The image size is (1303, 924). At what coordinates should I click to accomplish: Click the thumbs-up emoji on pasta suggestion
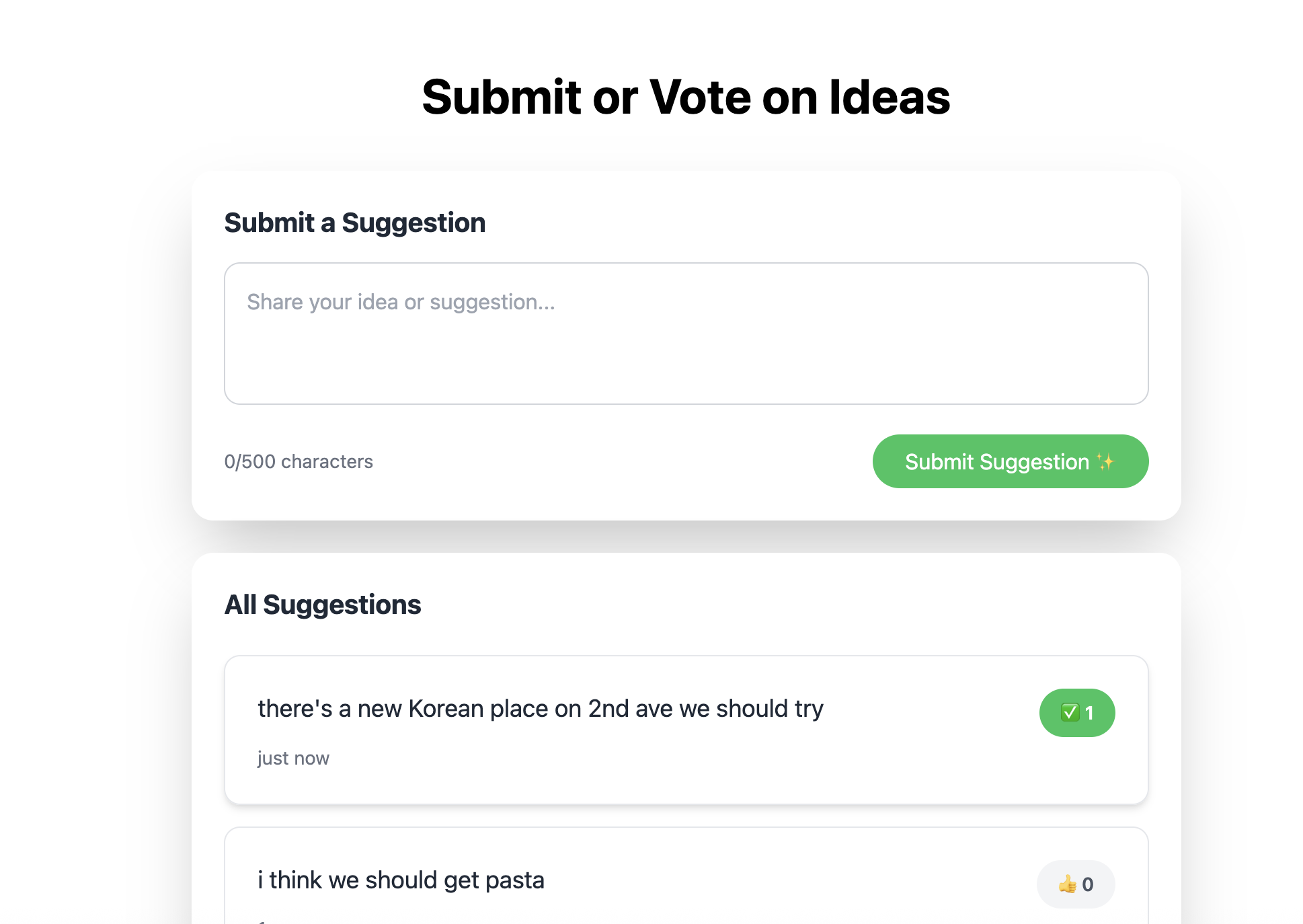click(x=1068, y=884)
